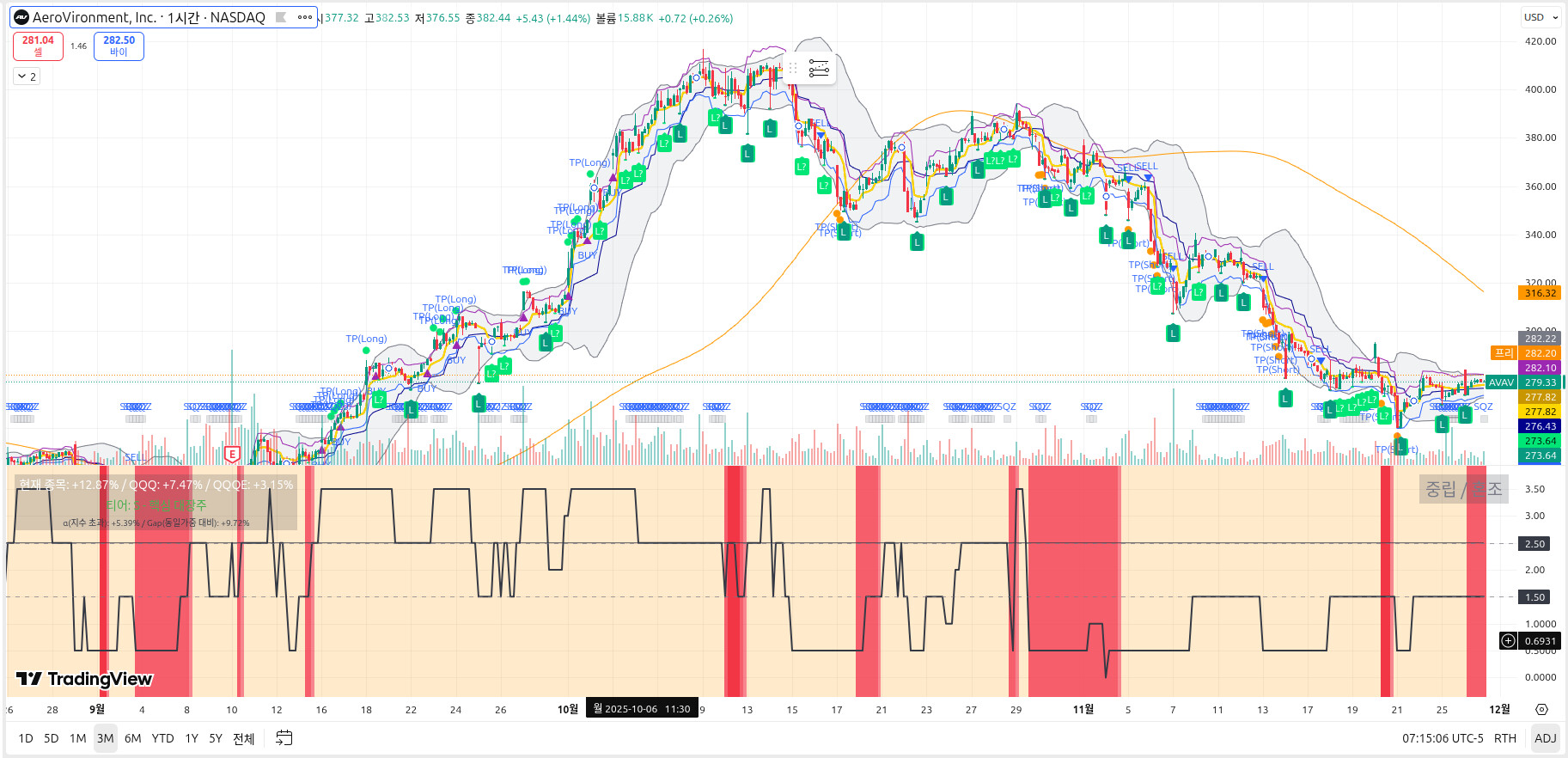Open the USD currency dropdown
The width and height of the screenshot is (1568, 758).
(1540, 17)
